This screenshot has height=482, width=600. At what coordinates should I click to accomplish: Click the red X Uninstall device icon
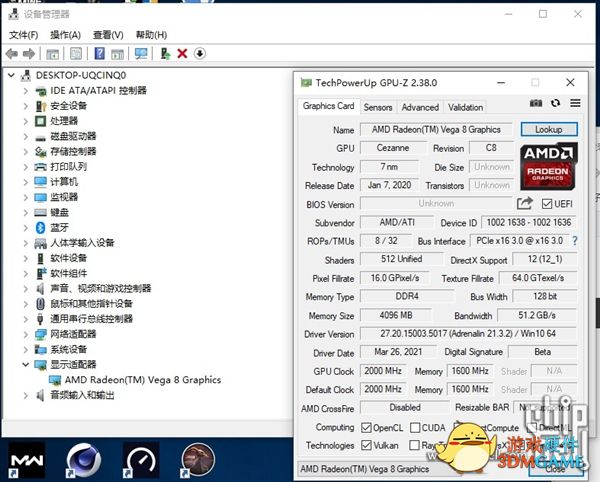[182, 54]
